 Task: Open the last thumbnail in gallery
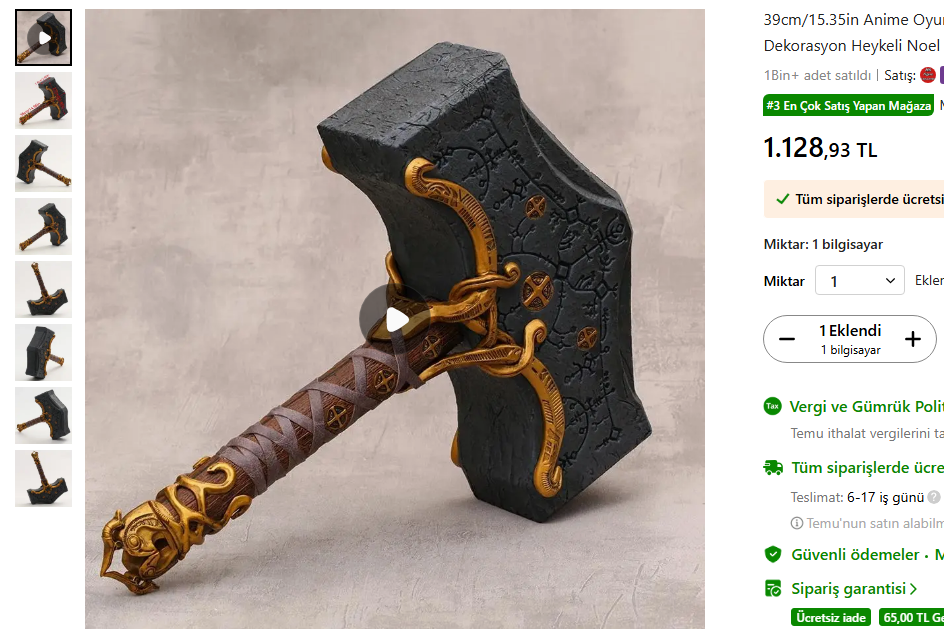click(43, 479)
